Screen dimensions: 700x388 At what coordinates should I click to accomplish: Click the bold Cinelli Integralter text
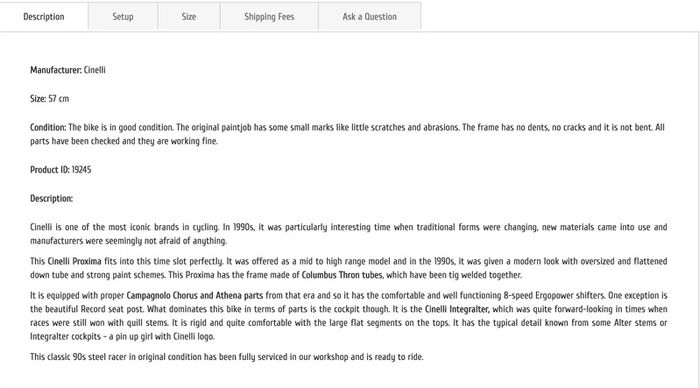(457, 309)
